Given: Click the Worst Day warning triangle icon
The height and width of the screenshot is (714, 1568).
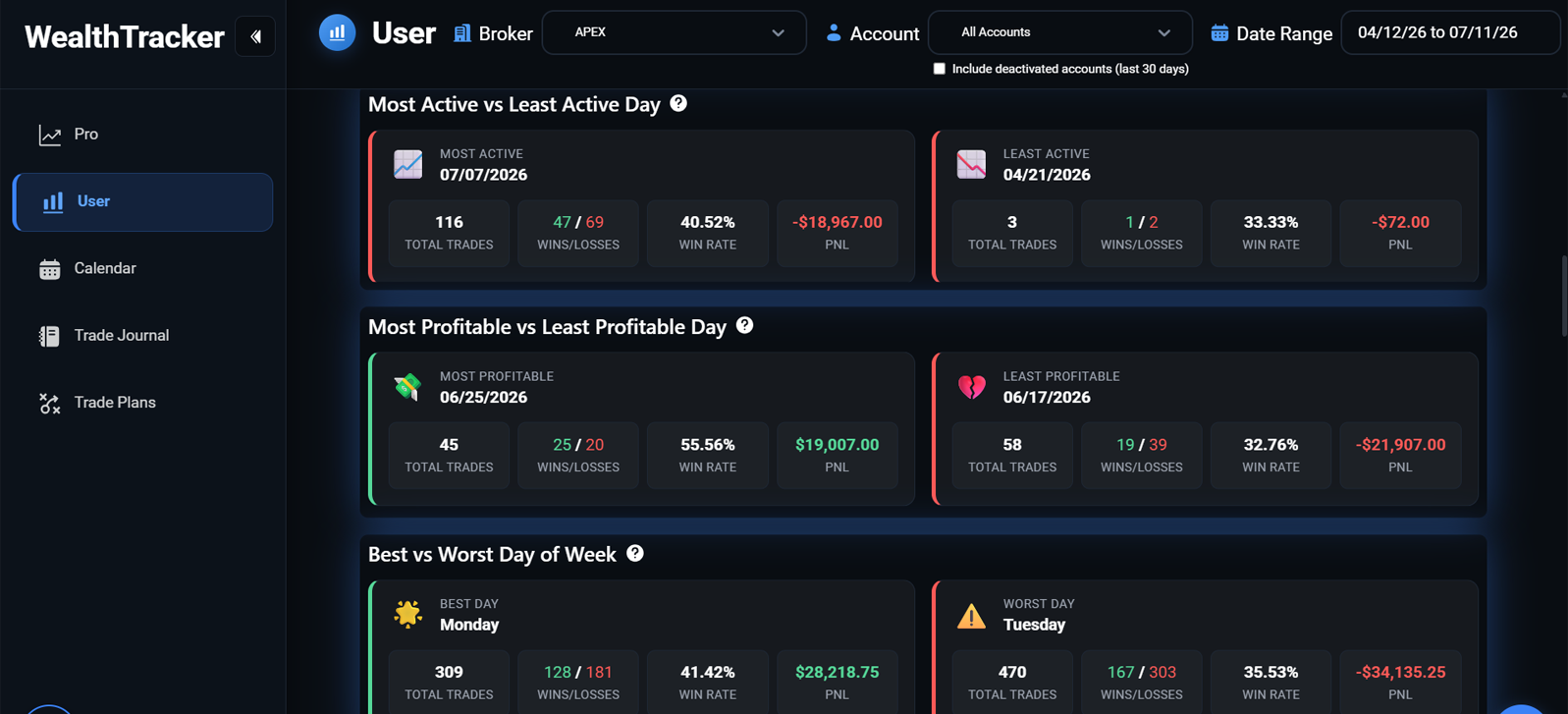Looking at the screenshot, I should point(971,615).
